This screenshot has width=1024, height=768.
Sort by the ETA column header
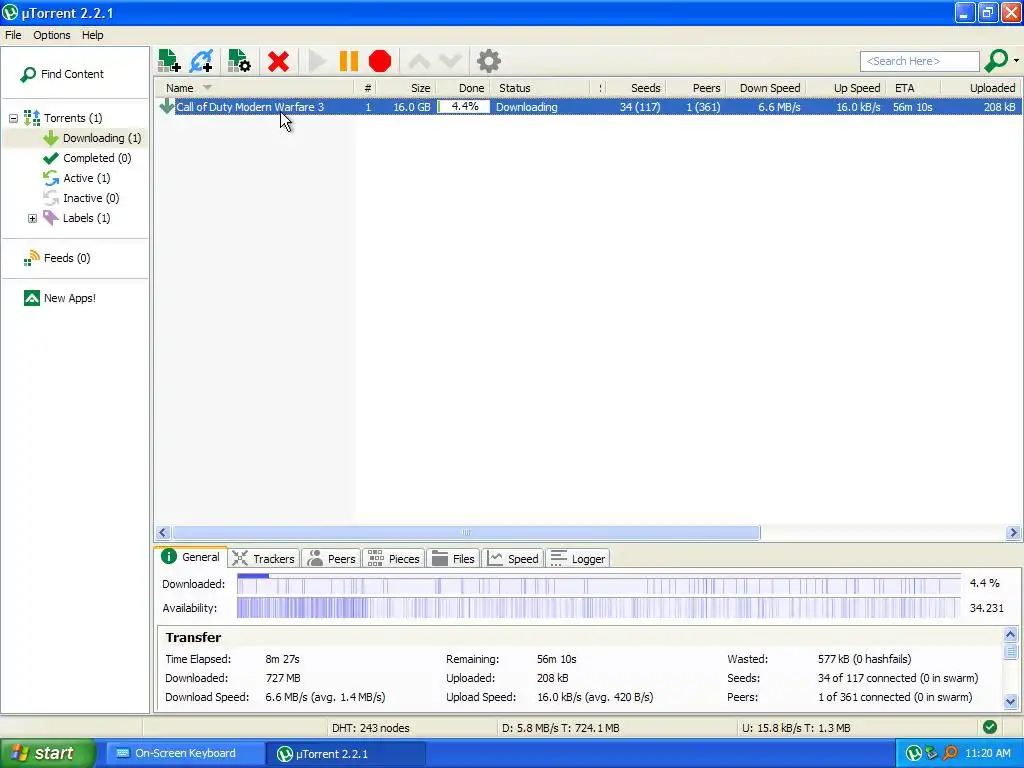tap(914, 88)
